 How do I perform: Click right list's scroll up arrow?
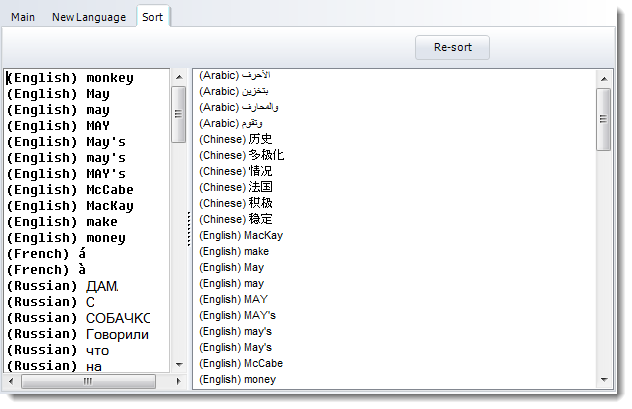[604, 77]
